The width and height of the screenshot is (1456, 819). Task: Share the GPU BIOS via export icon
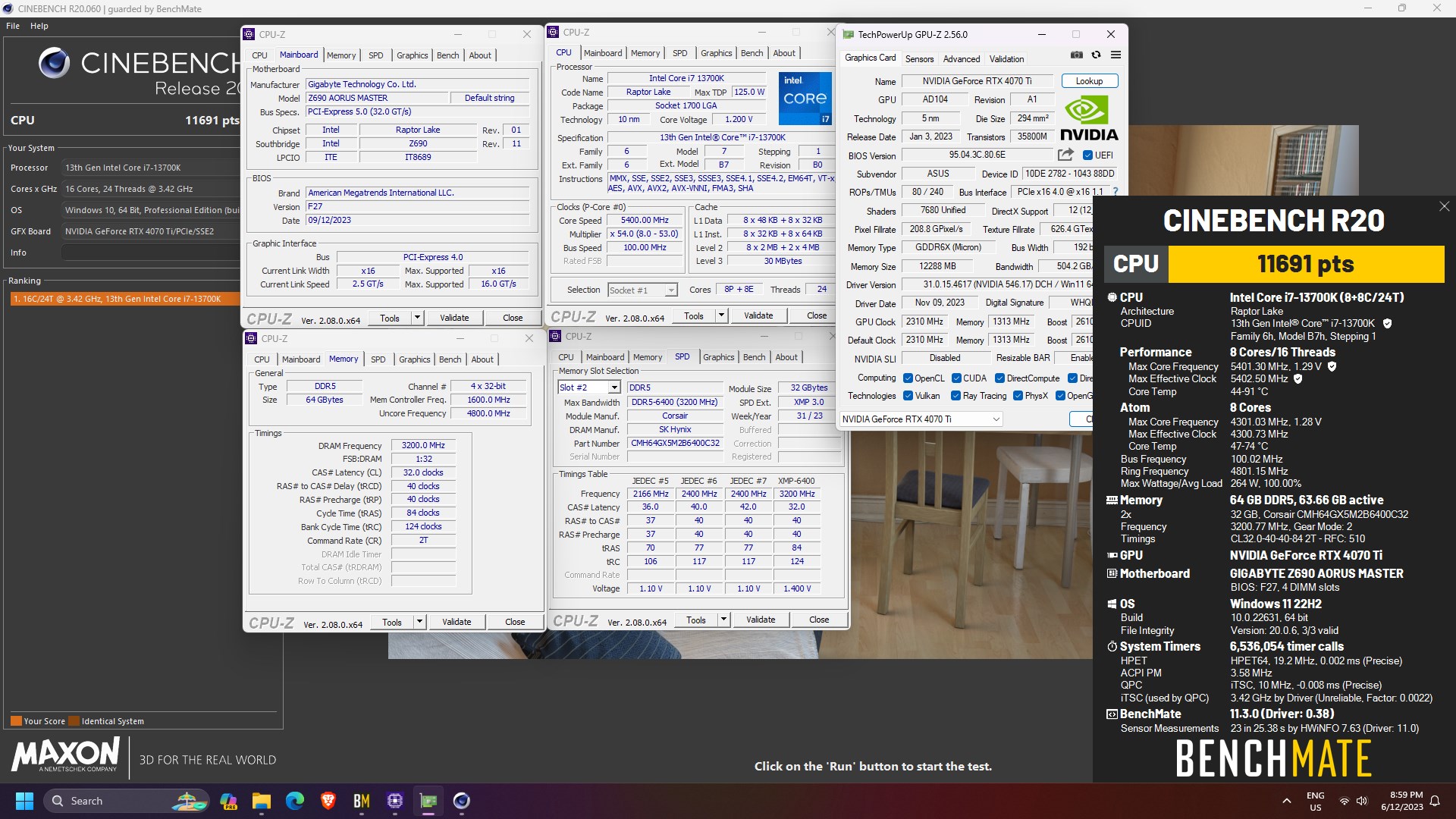click(1065, 155)
